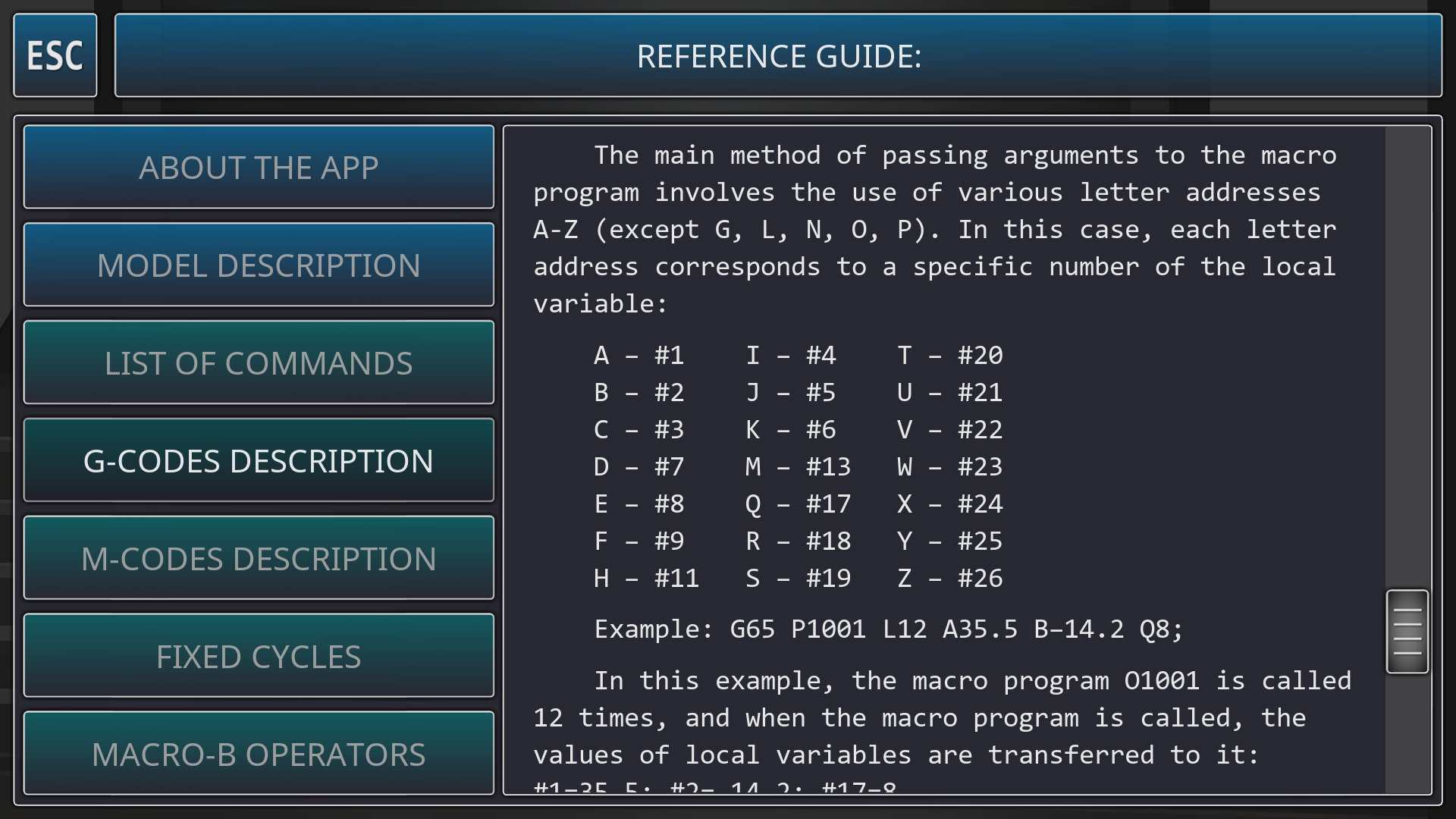
Task: Click the scrollbar thumb handle
Action: pos(1407,632)
